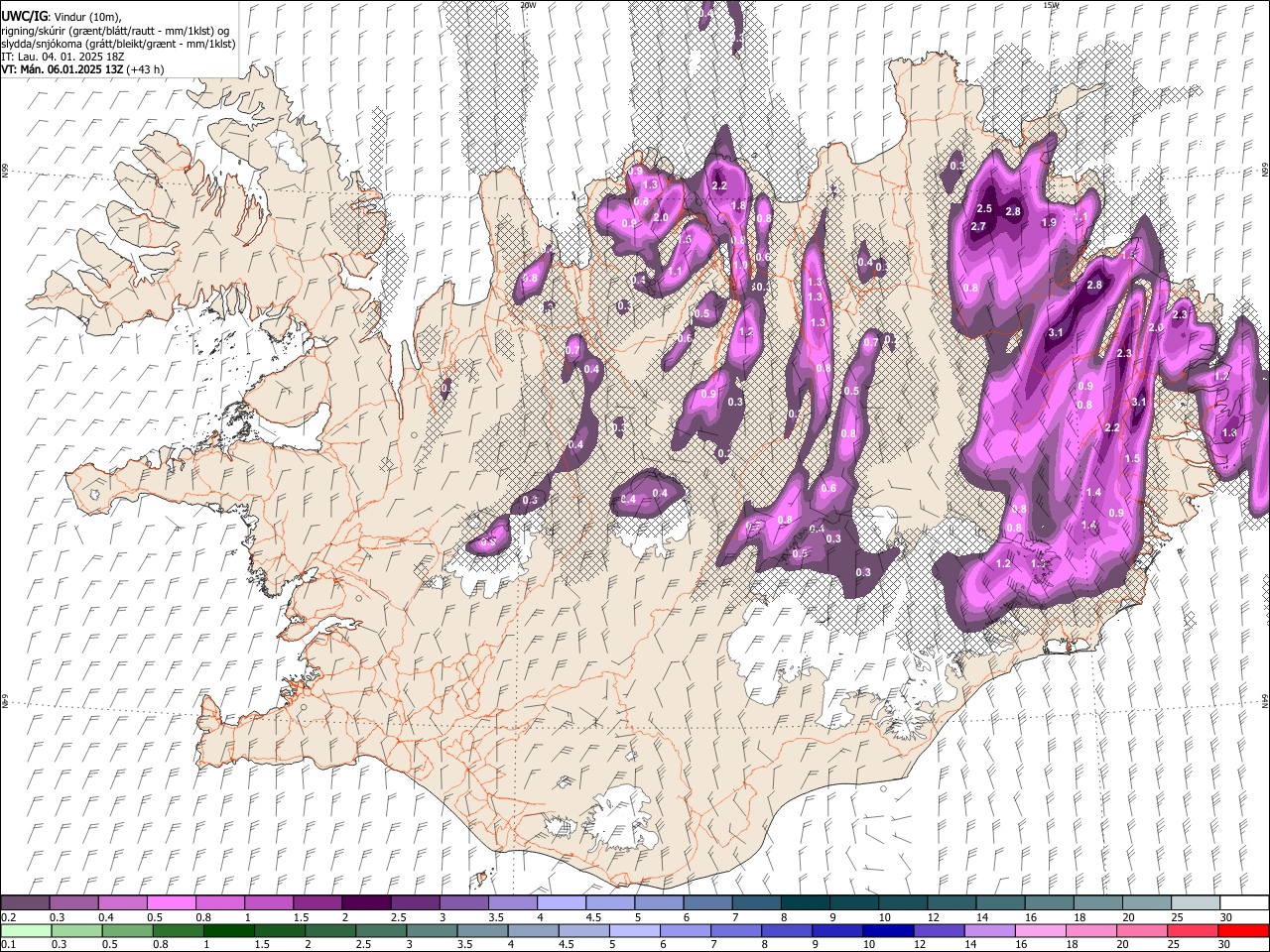Click the snow legend swatch from 0.5 to 0.8

[x=172, y=903]
